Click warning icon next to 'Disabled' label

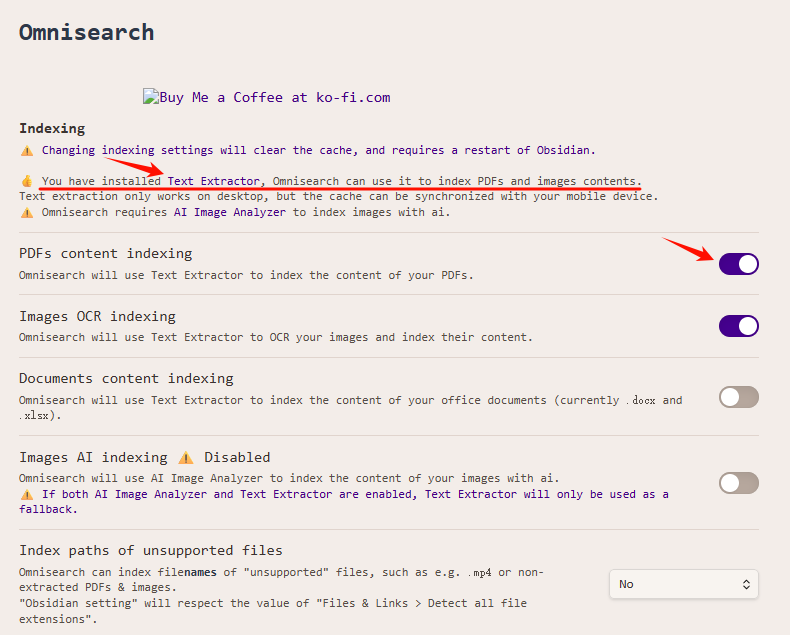point(186,457)
